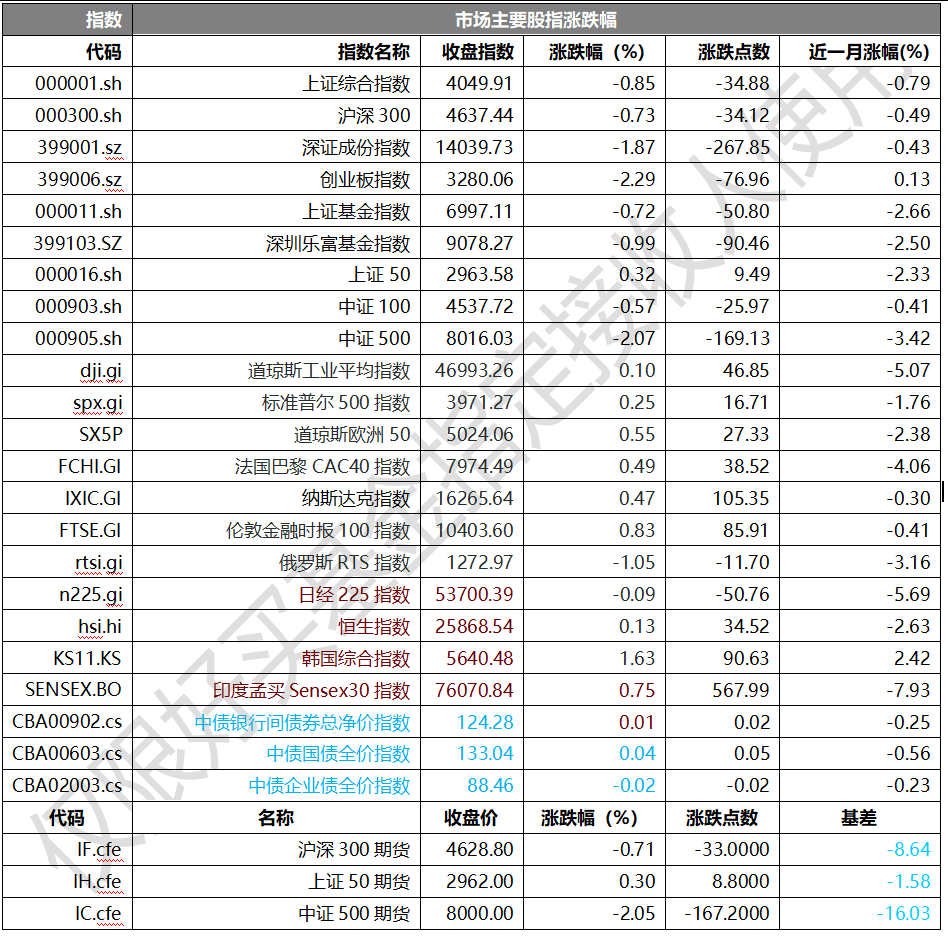Click the 000001.sh code cell
The image size is (948, 936).
tap(78, 84)
